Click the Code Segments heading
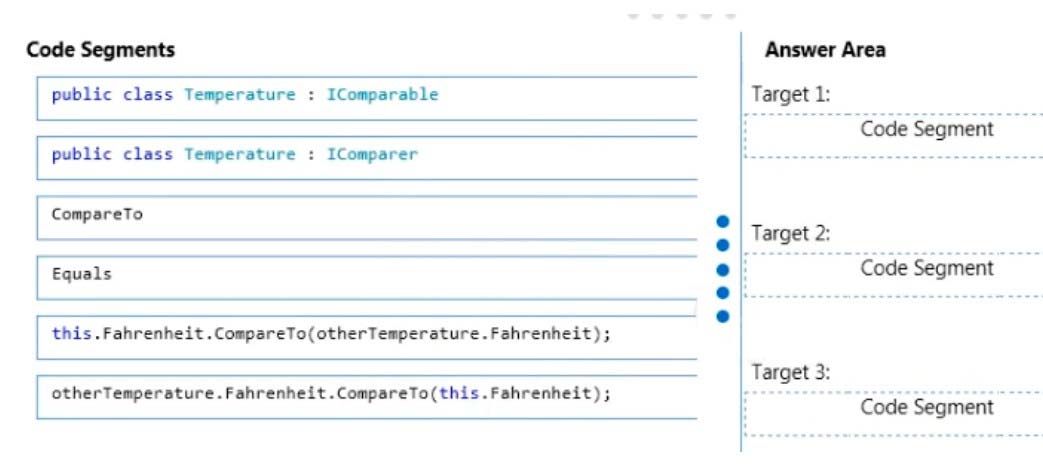1043x474 pixels. tap(100, 50)
